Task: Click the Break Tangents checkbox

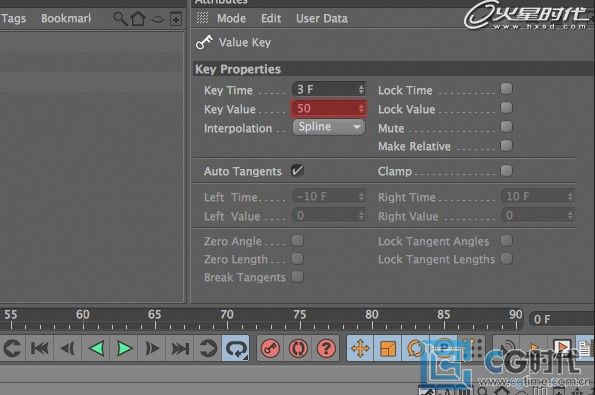Action: 298,277
